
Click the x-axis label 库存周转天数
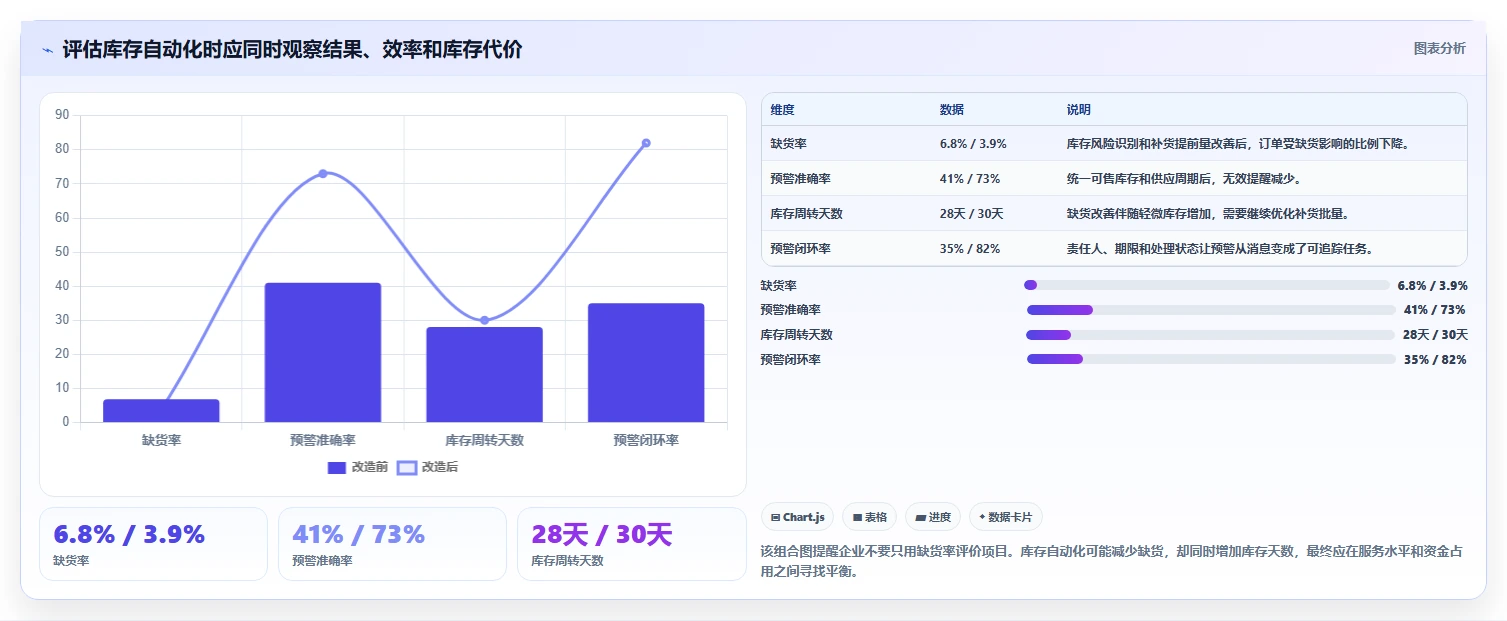pos(484,440)
